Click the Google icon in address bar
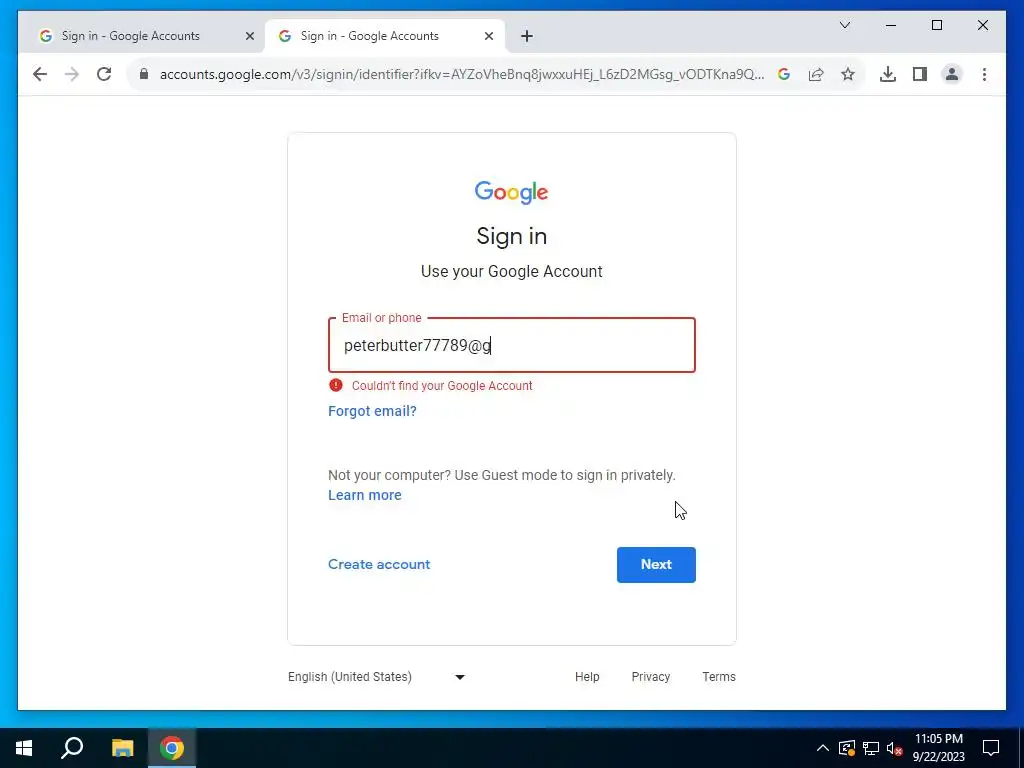The image size is (1024, 768). (x=784, y=74)
